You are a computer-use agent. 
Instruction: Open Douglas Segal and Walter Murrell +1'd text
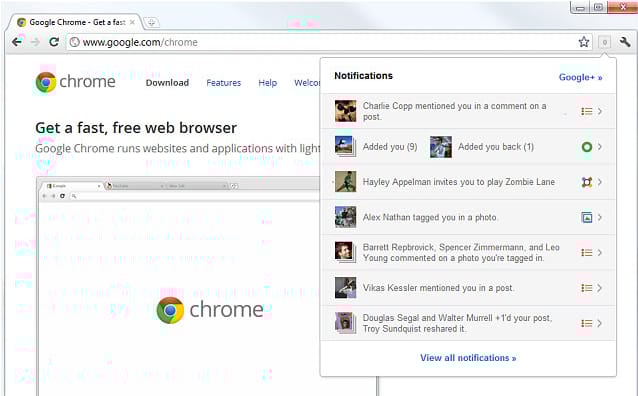click(457, 323)
